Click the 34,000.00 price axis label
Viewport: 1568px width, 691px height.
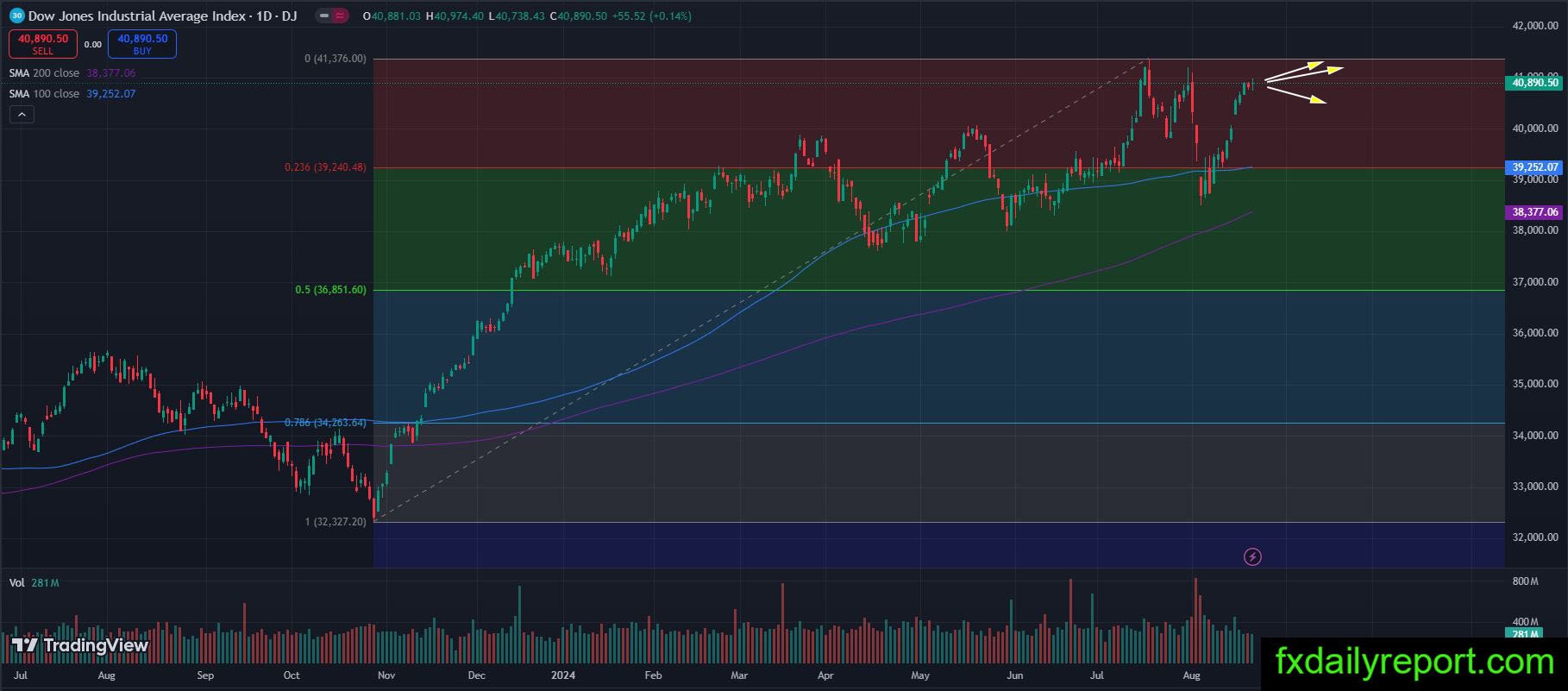[1536, 436]
